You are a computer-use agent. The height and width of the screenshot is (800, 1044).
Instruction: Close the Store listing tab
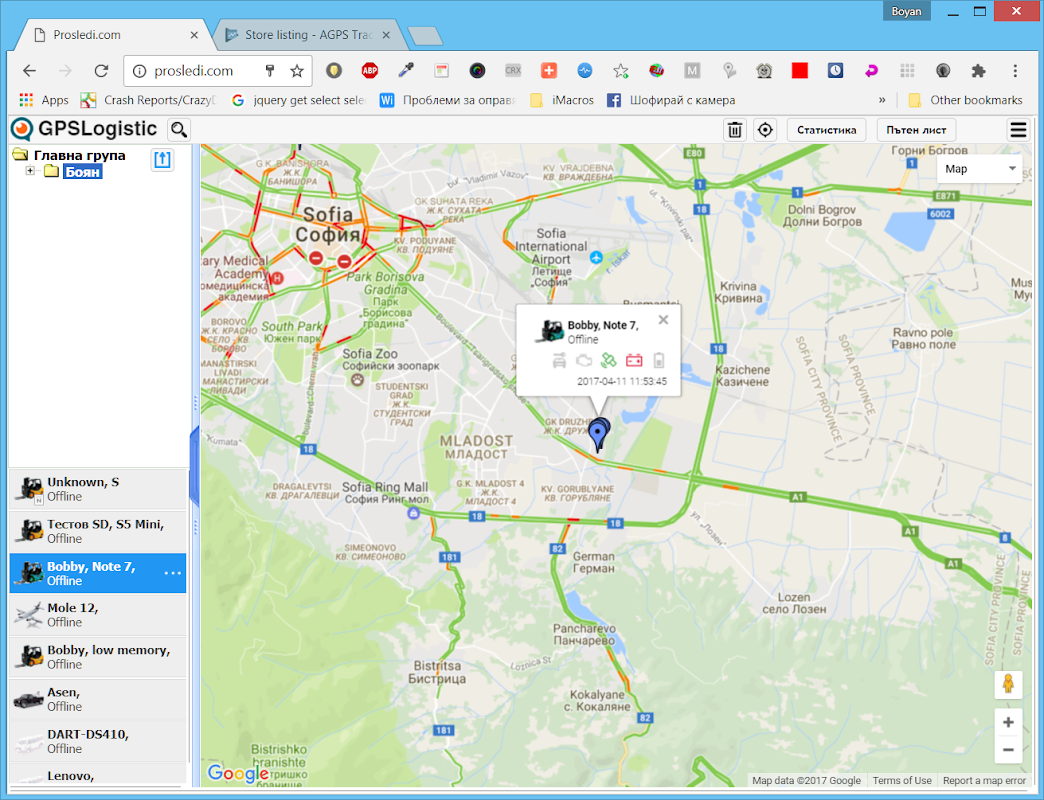coord(386,35)
